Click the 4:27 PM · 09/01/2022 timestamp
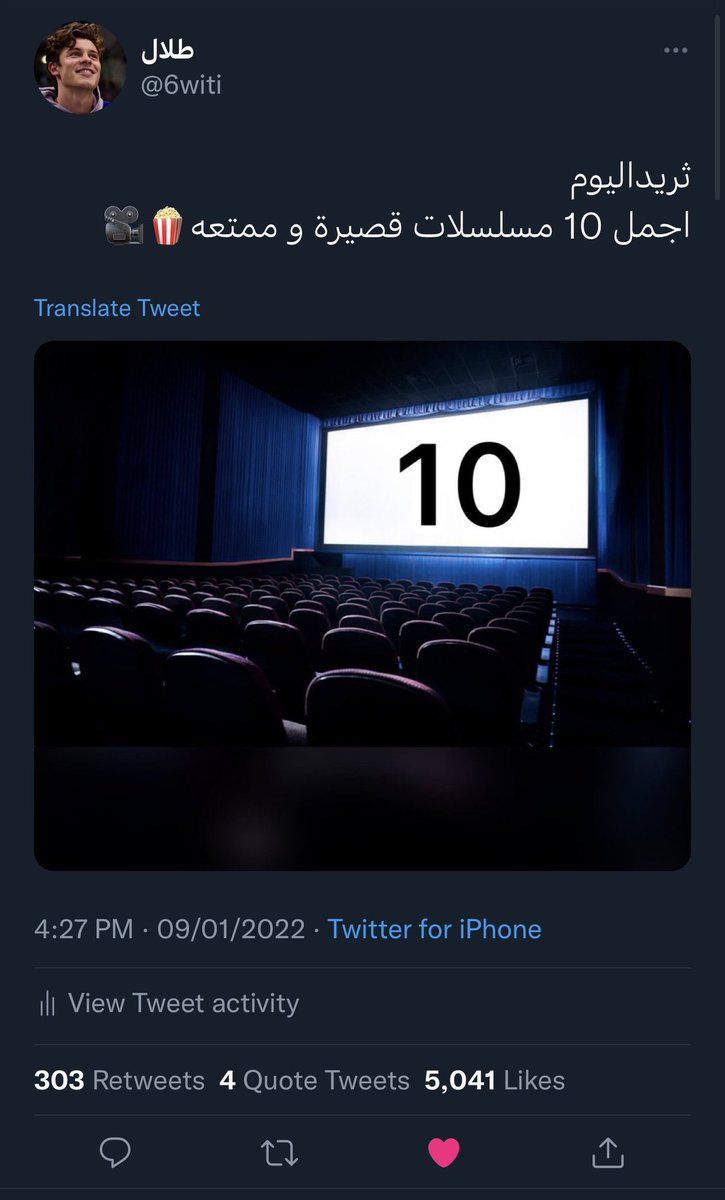This screenshot has height=1200, width=725. click(169, 929)
